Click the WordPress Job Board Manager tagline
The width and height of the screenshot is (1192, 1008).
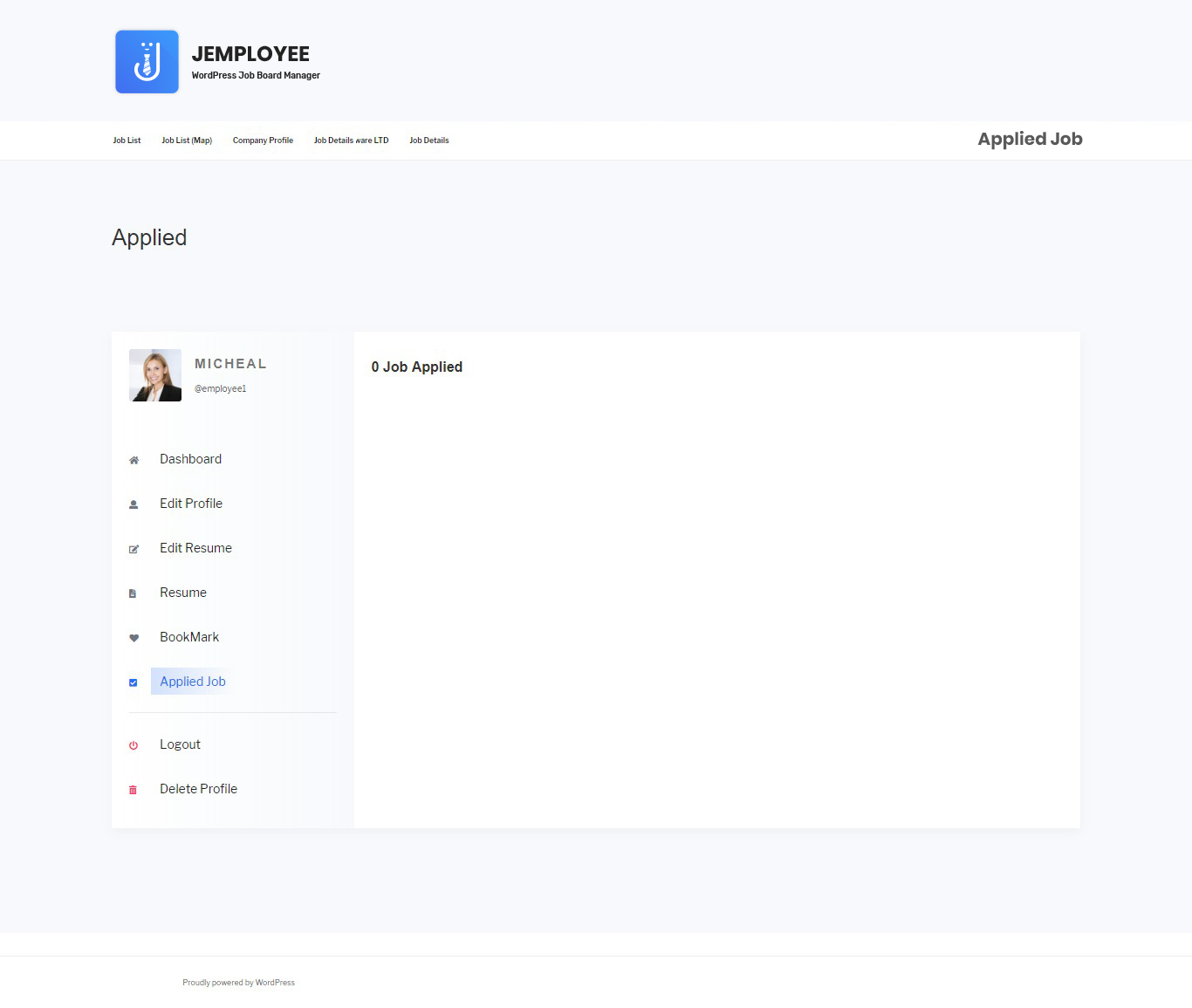pyautogui.click(x=256, y=76)
